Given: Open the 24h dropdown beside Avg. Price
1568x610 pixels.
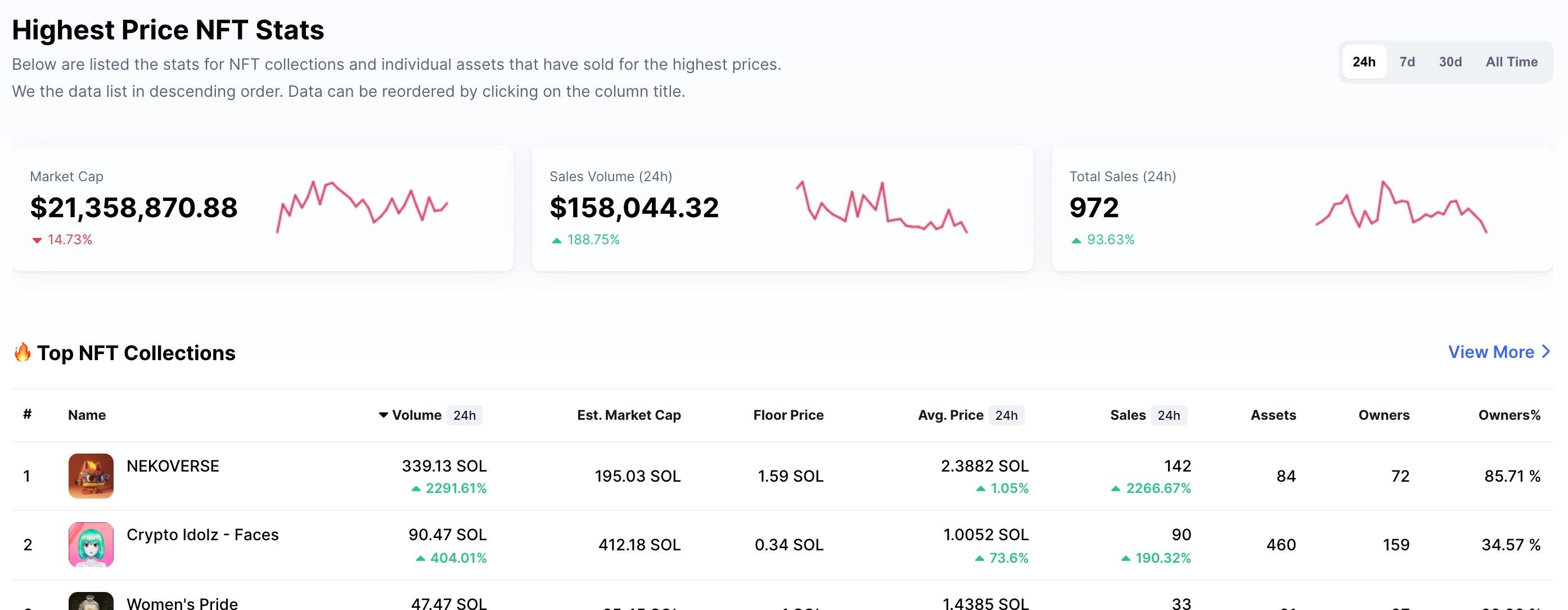Looking at the screenshot, I should (1006, 415).
